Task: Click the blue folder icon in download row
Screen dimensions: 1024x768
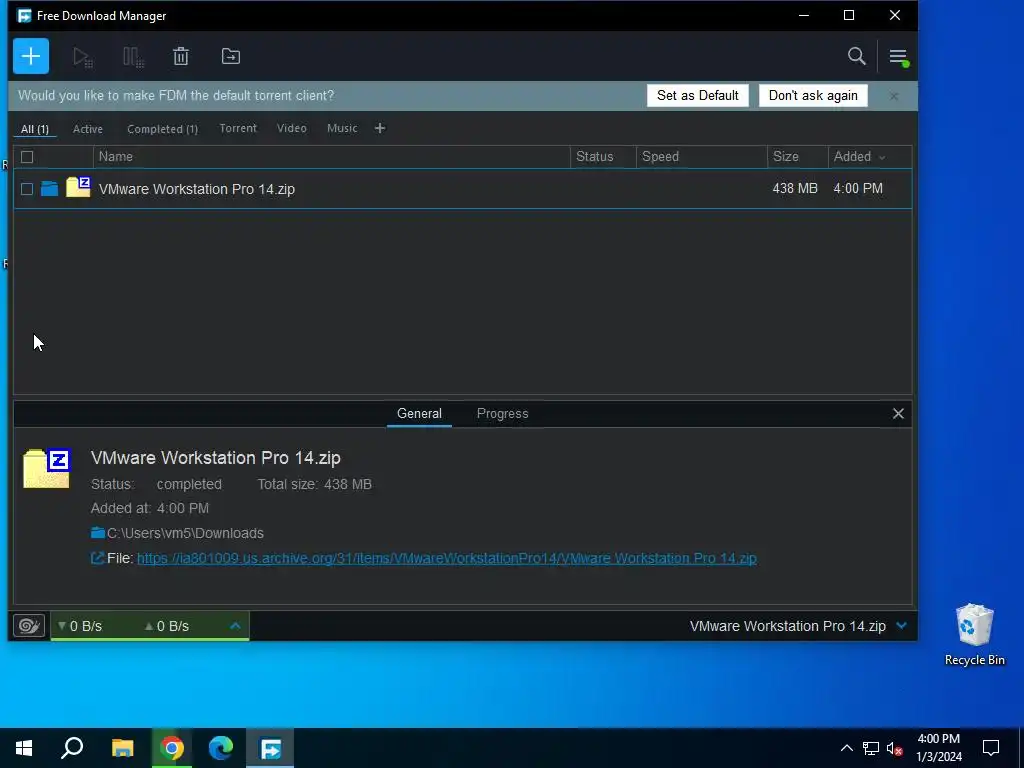Action: 50,189
